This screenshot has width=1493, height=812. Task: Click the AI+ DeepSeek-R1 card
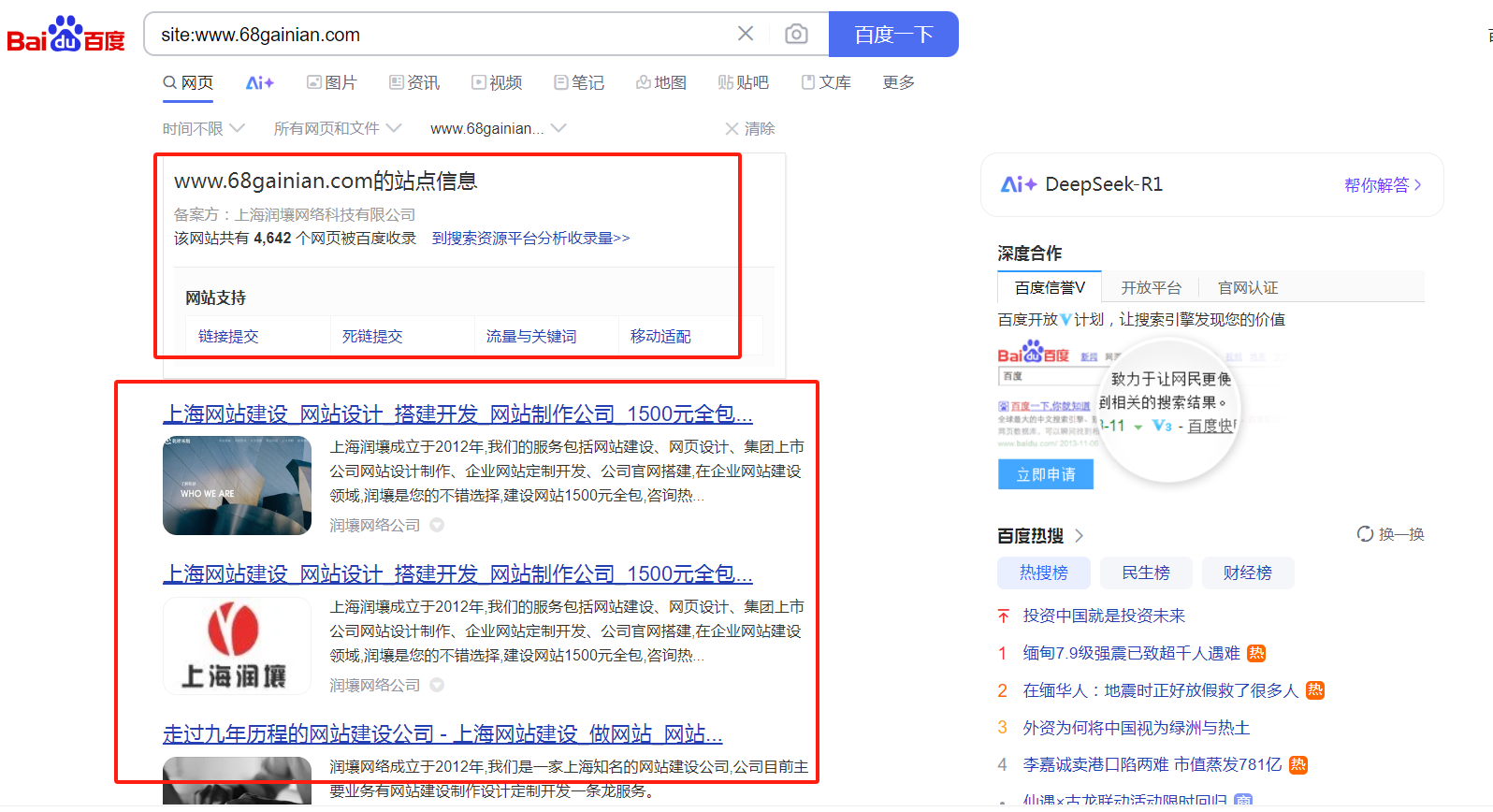coord(1211,184)
